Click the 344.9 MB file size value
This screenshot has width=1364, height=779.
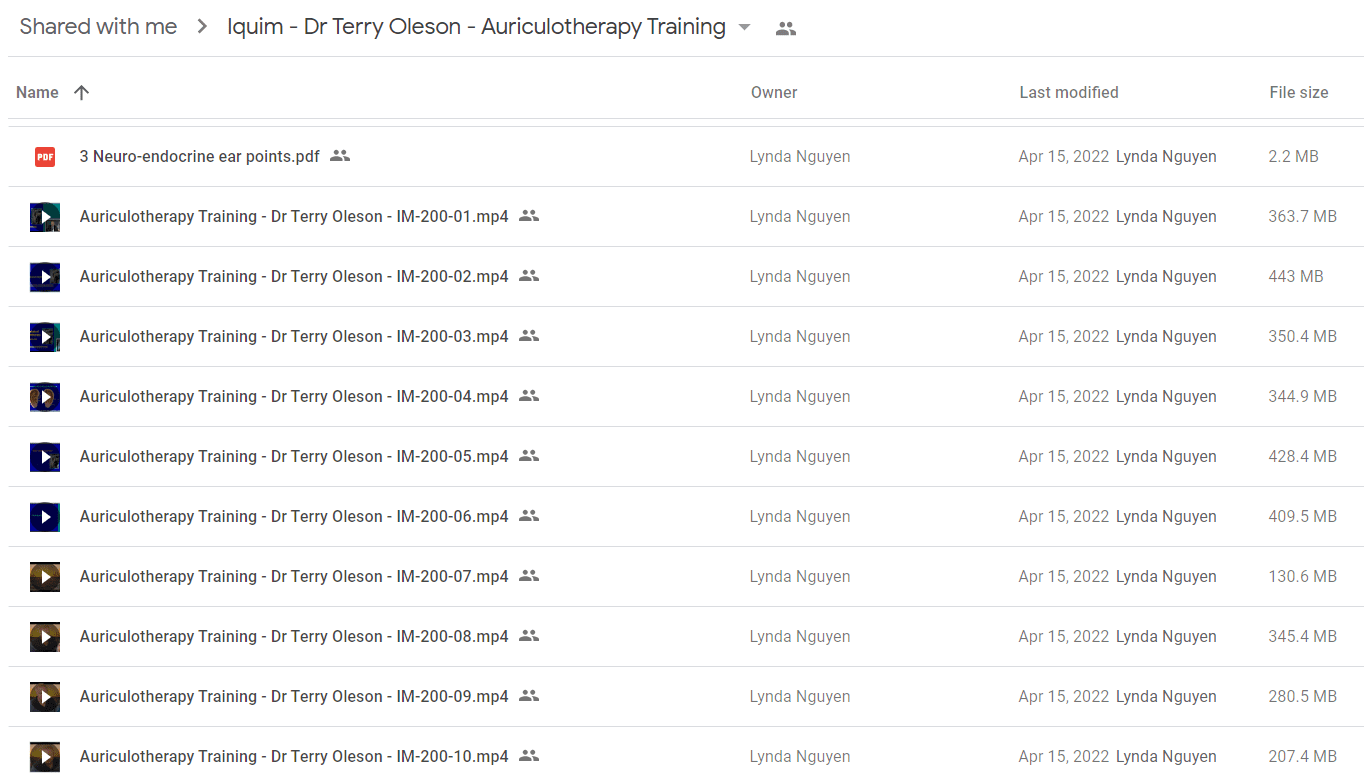pyautogui.click(x=1302, y=396)
